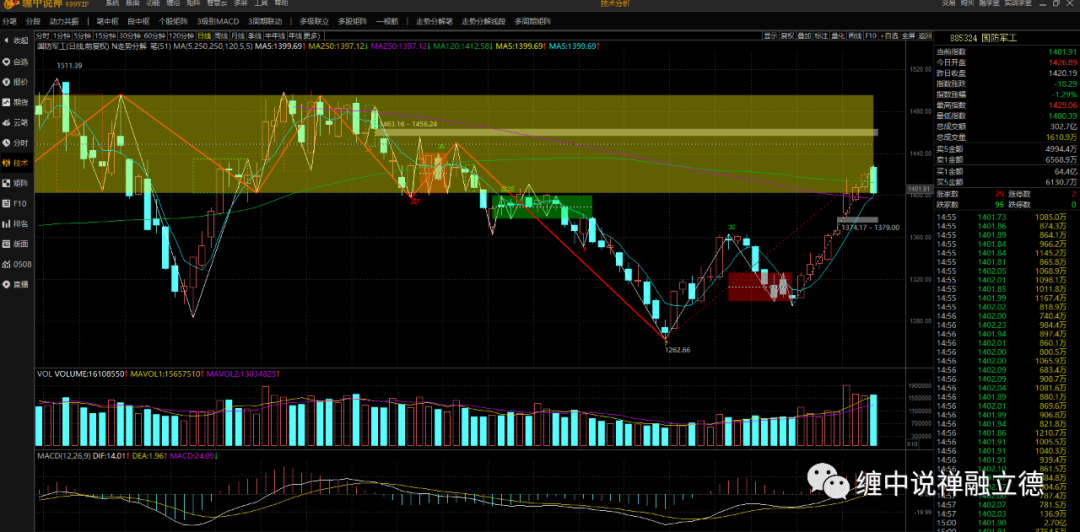Switch chart to 1分钟 period

click(61, 35)
